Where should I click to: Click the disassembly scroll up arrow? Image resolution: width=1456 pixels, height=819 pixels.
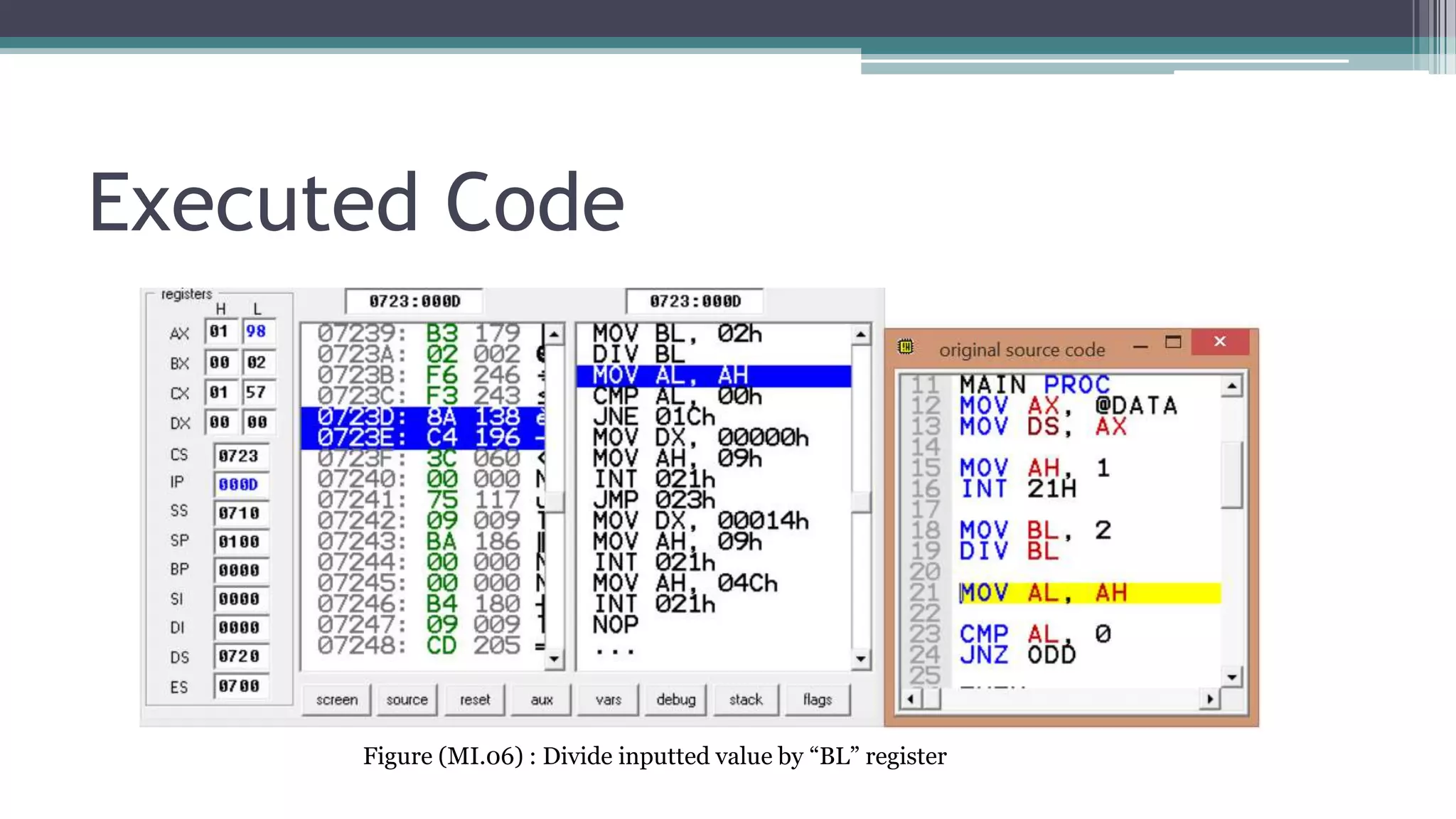(x=861, y=334)
